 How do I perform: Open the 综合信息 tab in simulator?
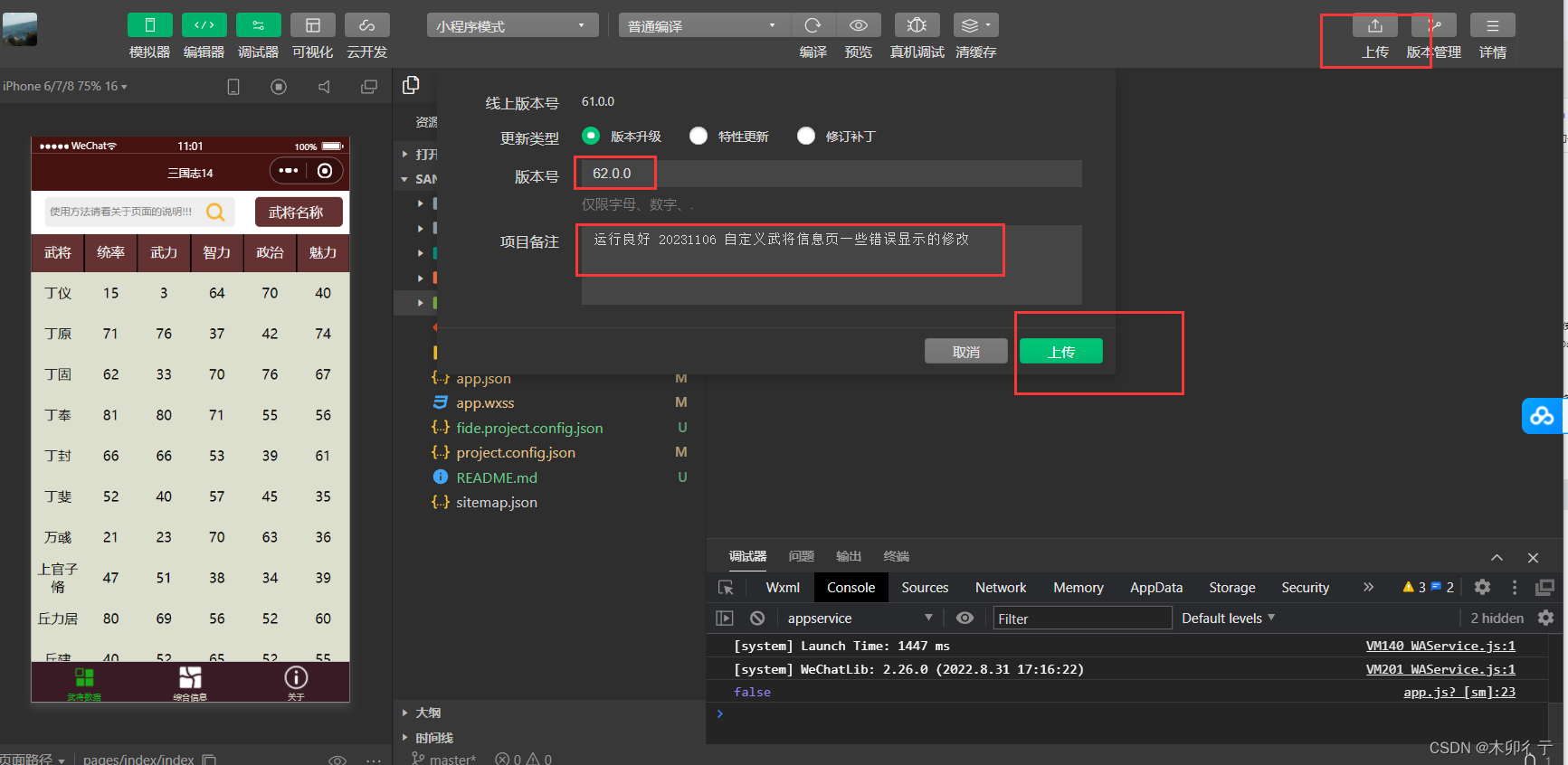pyautogui.click(x=190, y=683)
